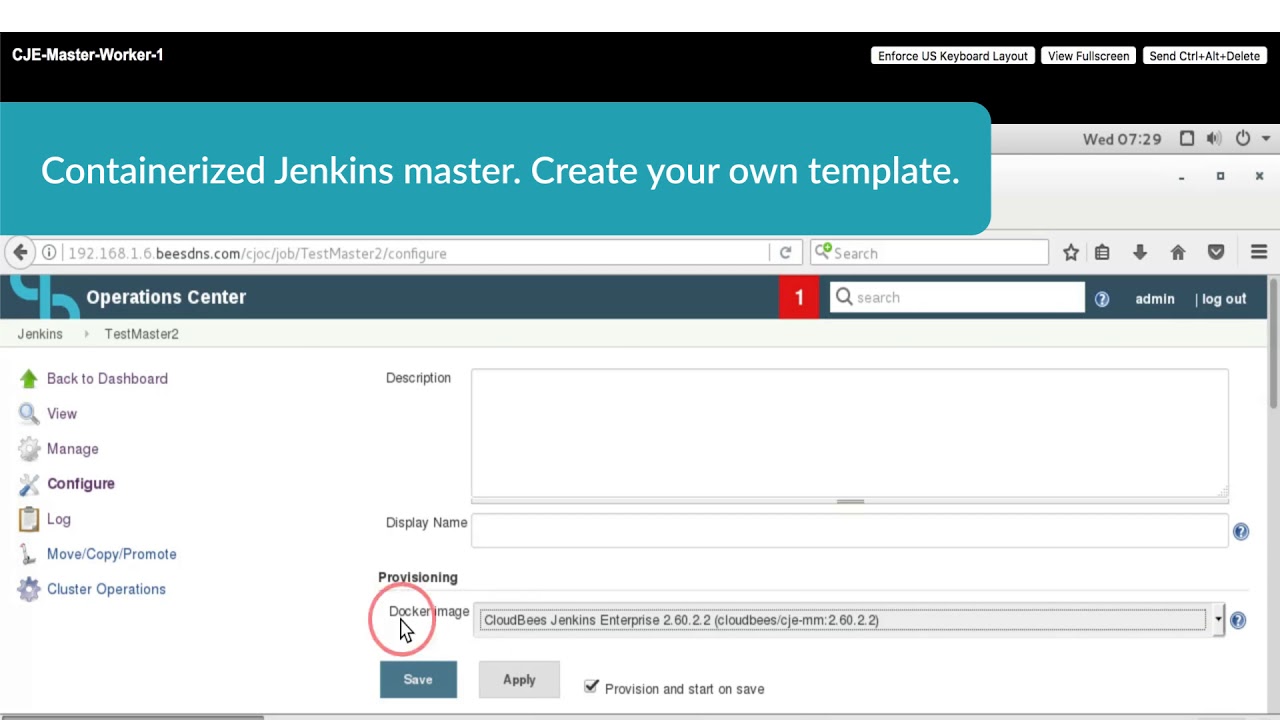Open the red notification badge showing 1

[799, 297]
